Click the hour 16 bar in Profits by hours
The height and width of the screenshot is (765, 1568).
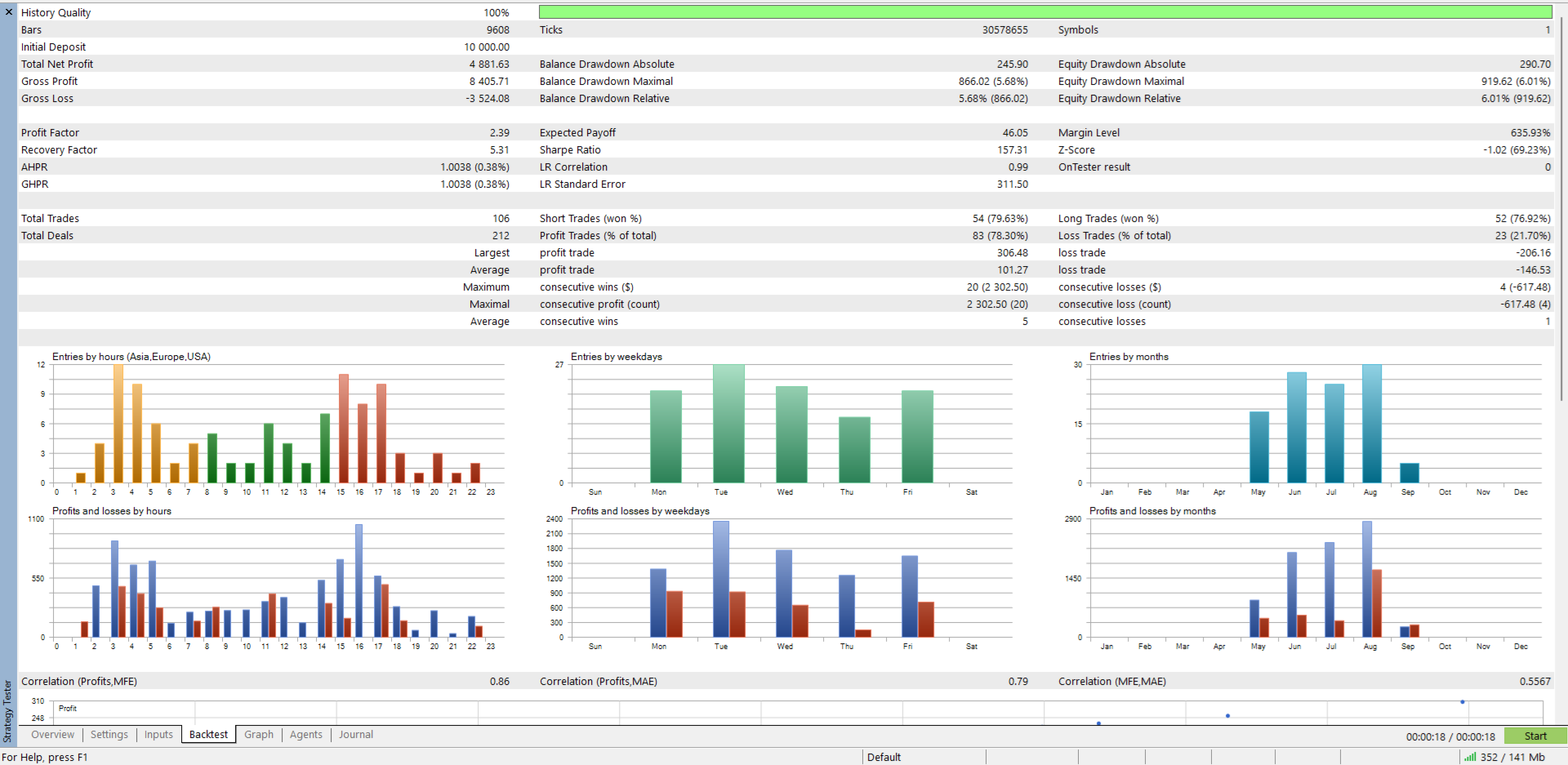(359, 580)
